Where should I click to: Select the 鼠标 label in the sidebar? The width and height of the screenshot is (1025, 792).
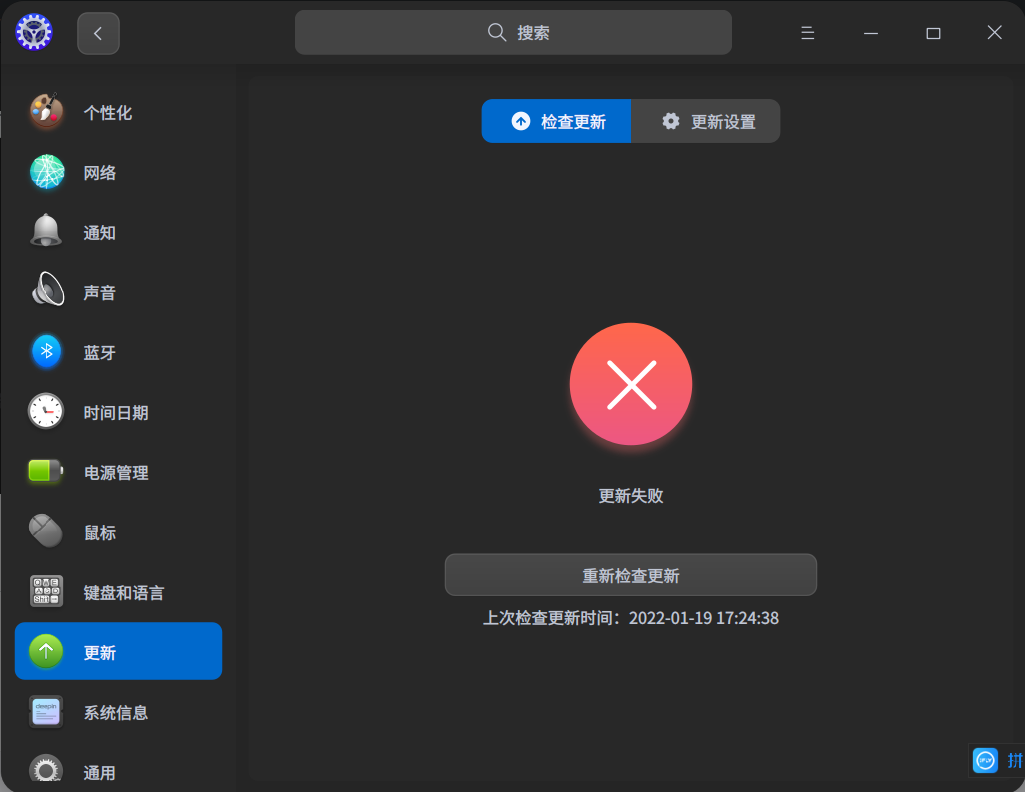(99, 533)
